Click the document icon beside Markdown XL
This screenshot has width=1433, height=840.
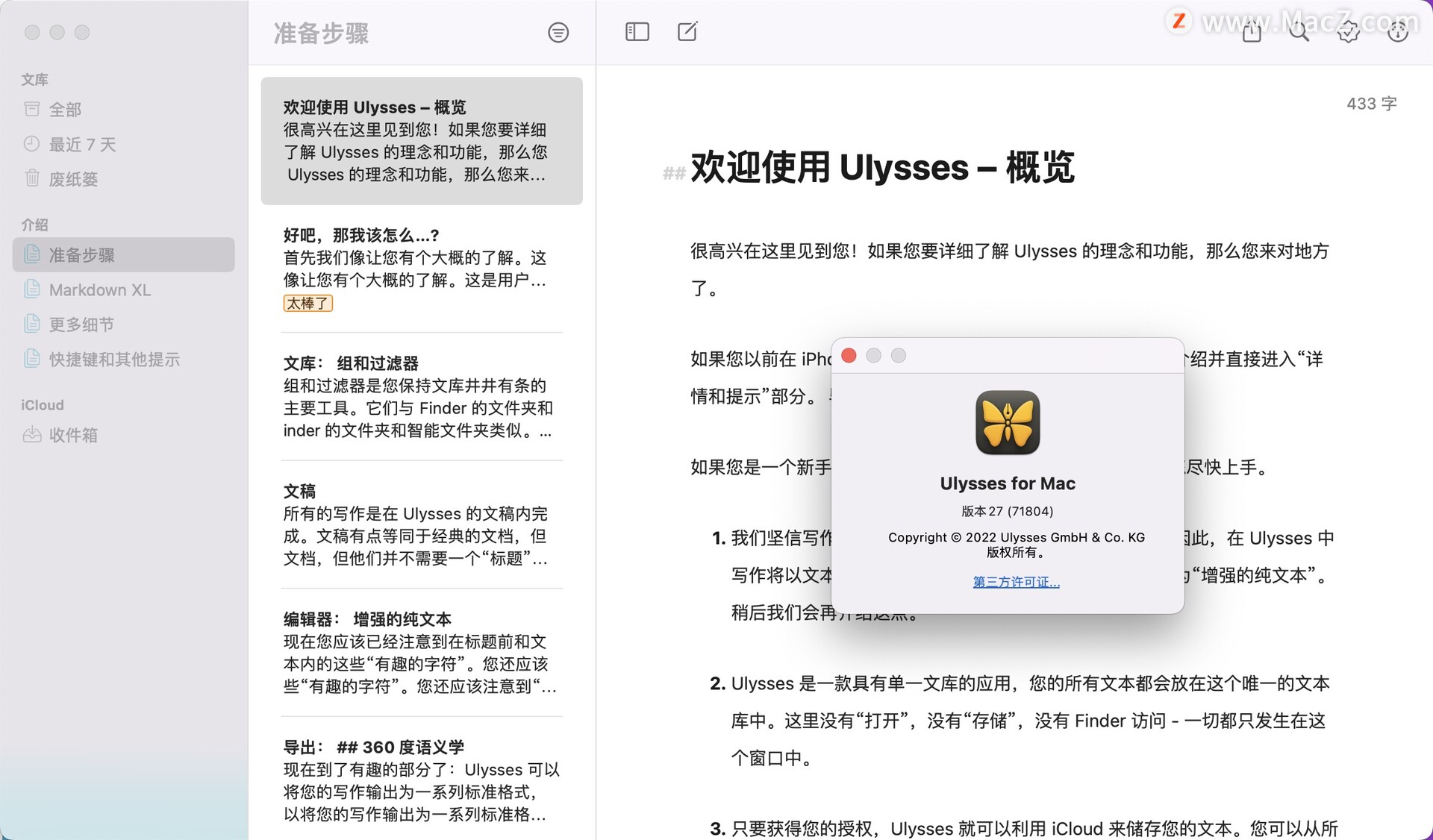pos(31,289)
